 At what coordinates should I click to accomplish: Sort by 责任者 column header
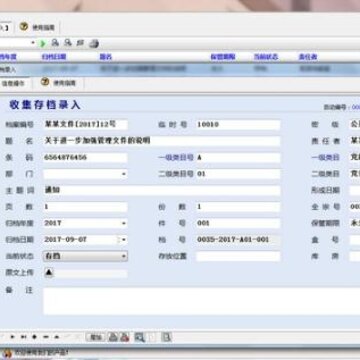pos(308,57)
